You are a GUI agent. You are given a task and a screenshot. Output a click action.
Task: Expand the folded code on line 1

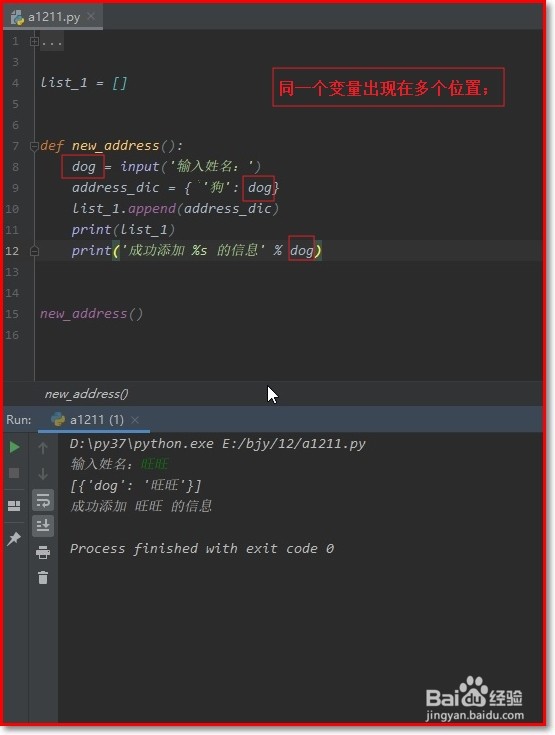click(x=34, y=42)
